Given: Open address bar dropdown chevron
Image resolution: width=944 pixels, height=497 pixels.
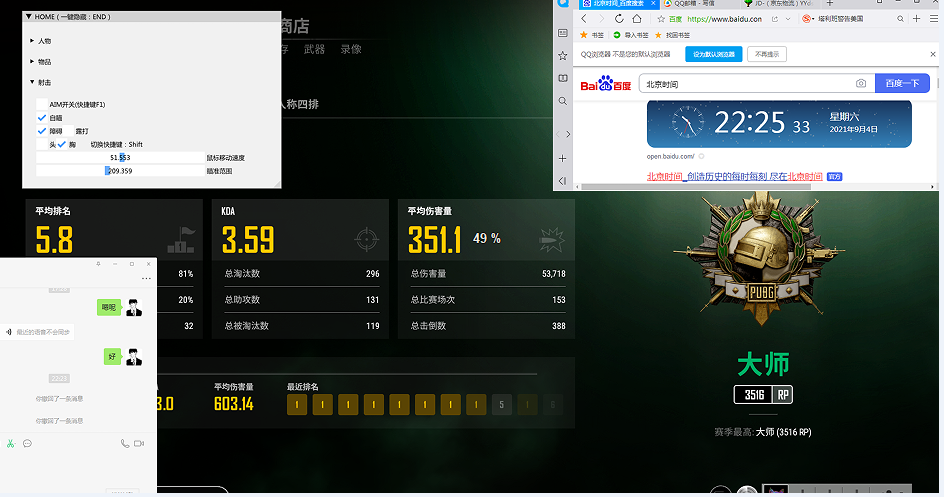Looking at the screenshot, I should (x=787, y=19).
